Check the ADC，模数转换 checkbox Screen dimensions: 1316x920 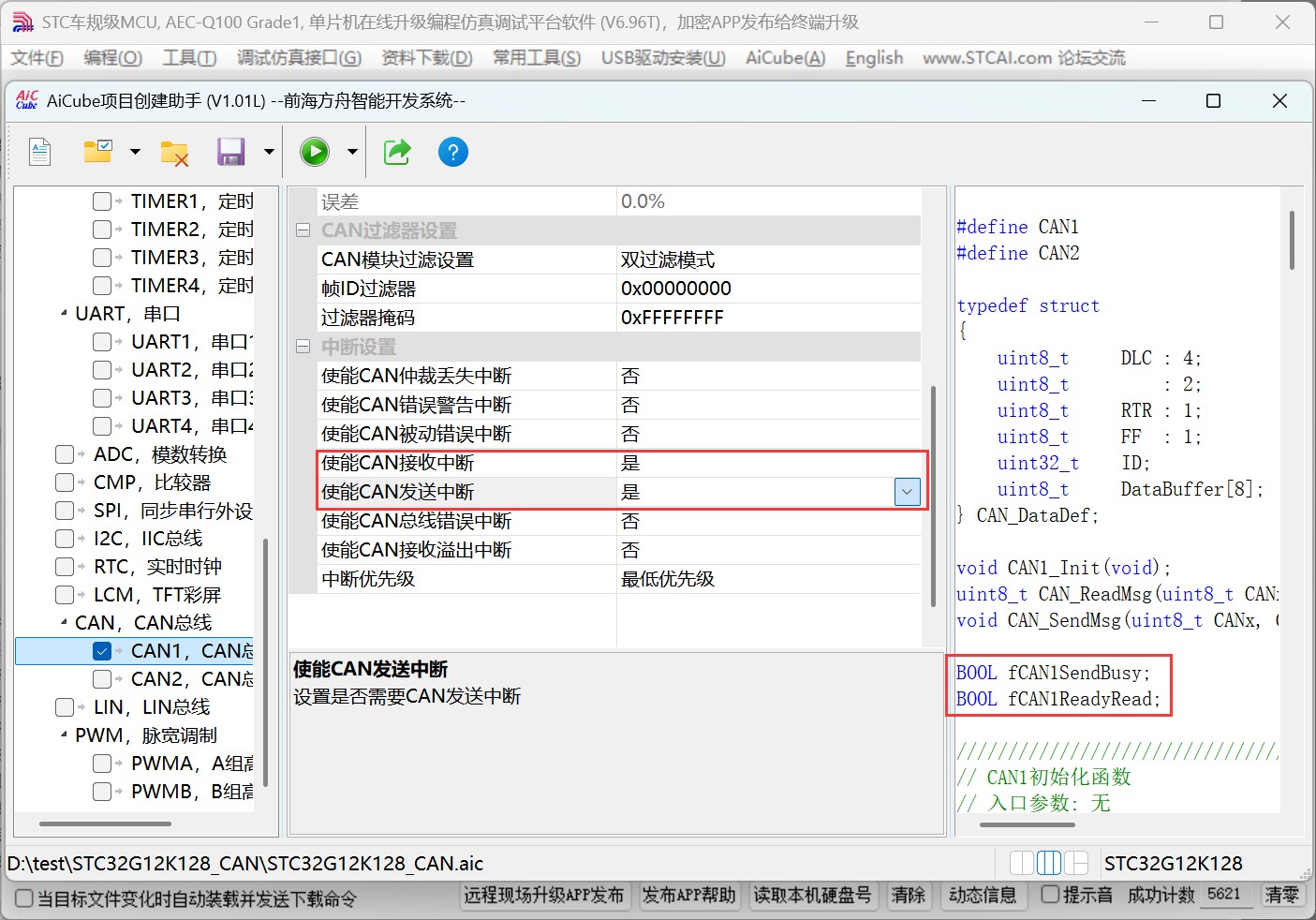click(x=65, y=454)
